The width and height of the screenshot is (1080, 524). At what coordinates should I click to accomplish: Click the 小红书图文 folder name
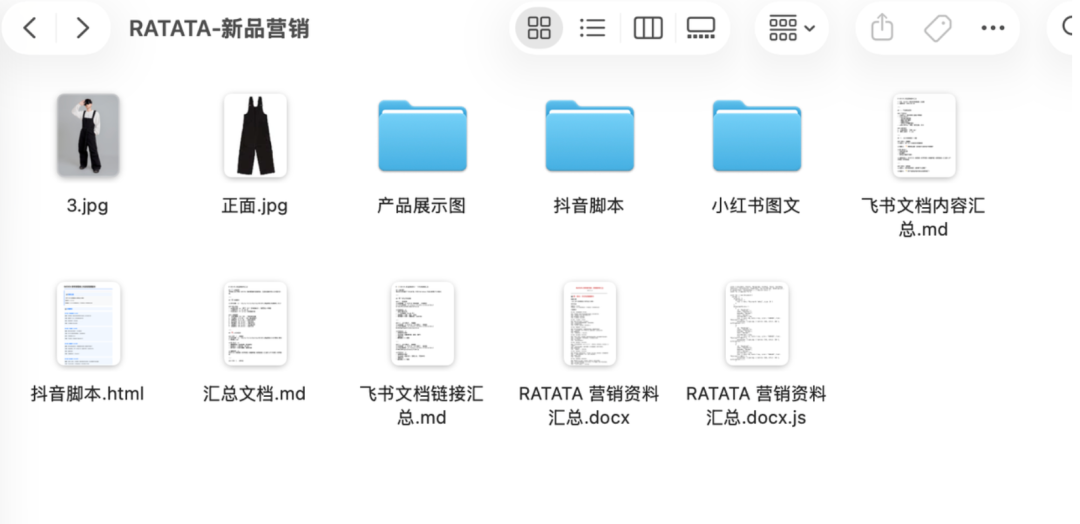[x=756, y=205]
